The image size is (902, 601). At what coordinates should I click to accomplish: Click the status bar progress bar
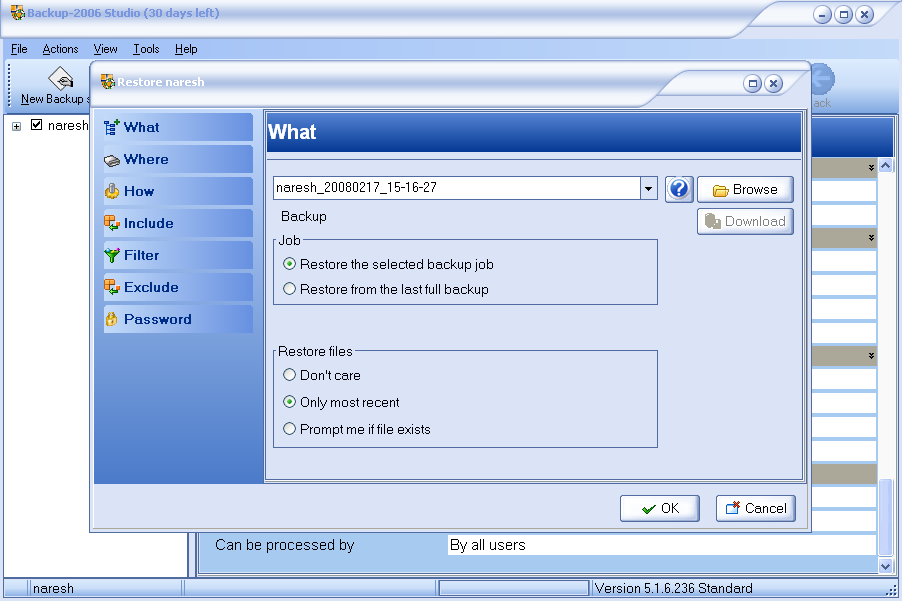pyautogui.click(x=514, y=588)
